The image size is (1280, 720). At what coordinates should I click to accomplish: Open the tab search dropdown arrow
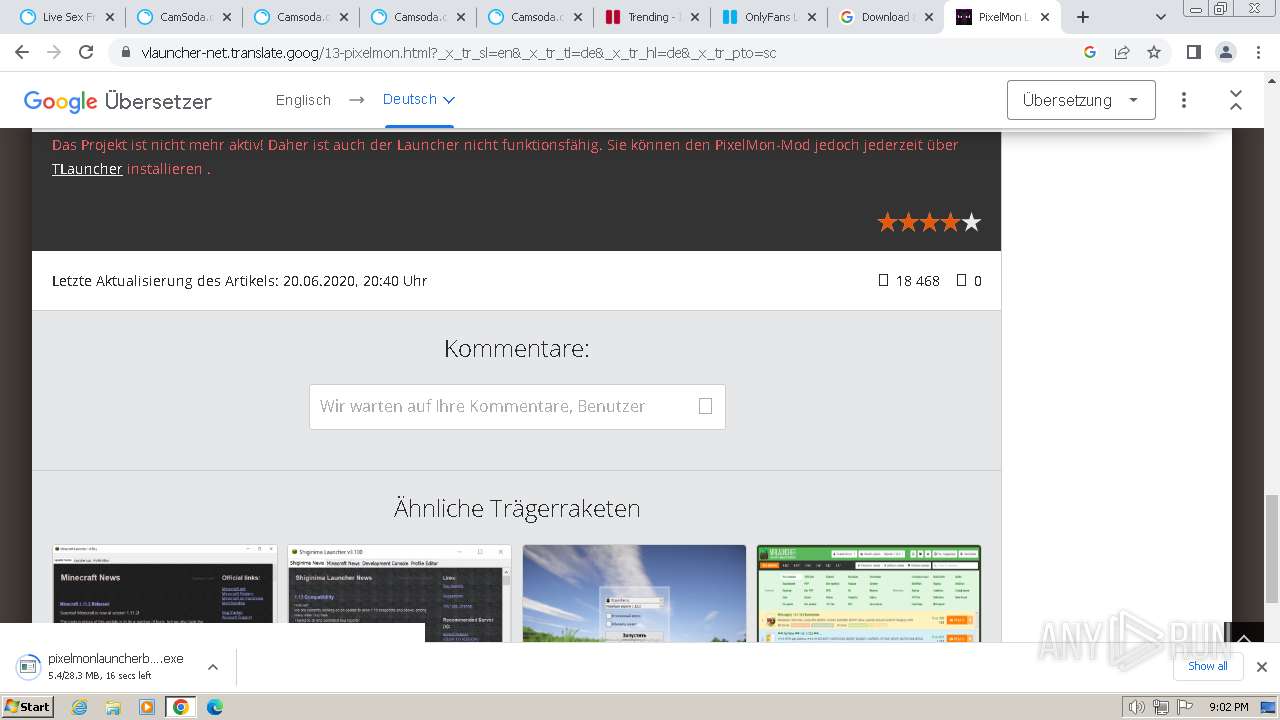click(x=1161, y=17)
